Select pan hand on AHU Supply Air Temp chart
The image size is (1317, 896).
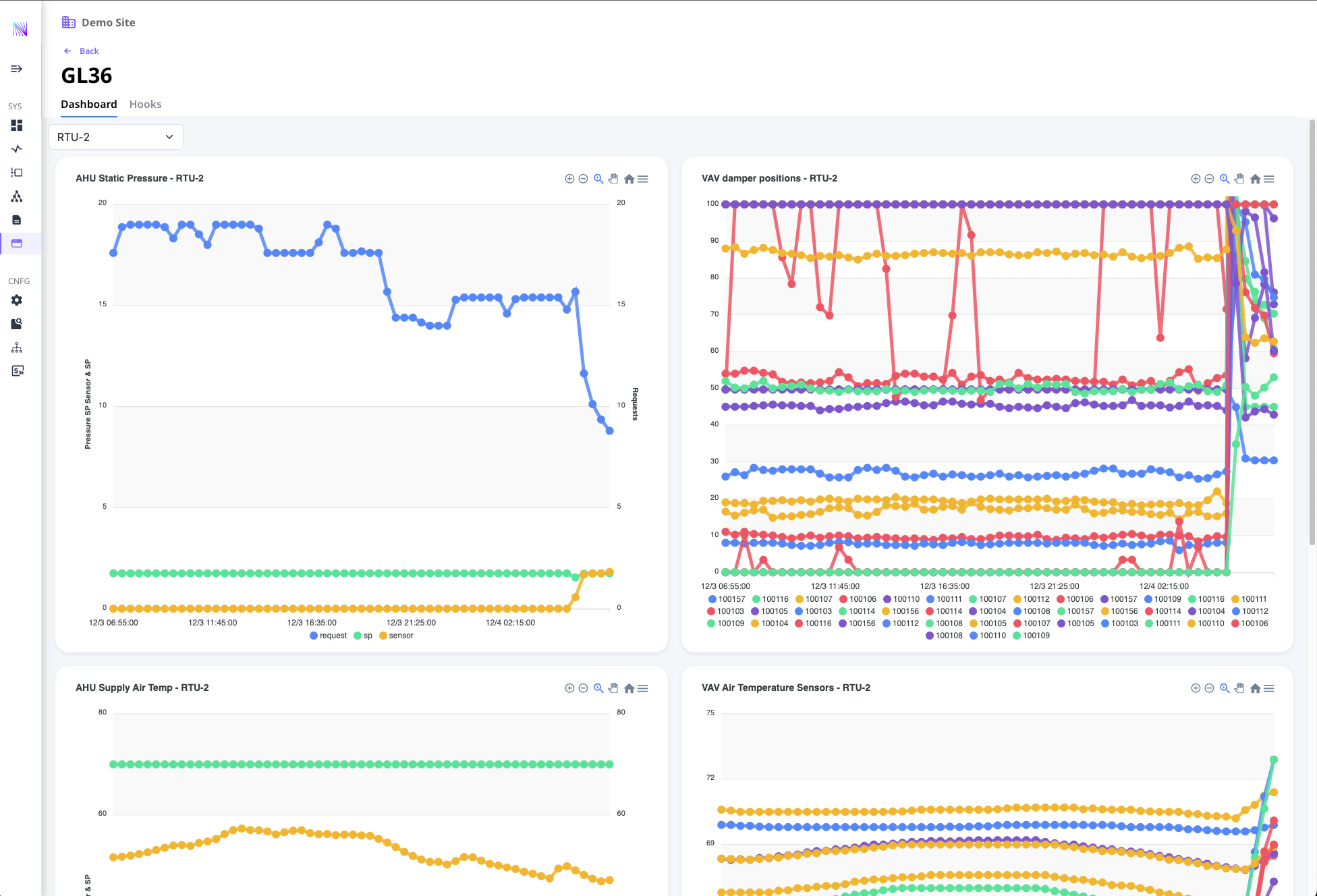pyautogui.click(x=613, y=688)
